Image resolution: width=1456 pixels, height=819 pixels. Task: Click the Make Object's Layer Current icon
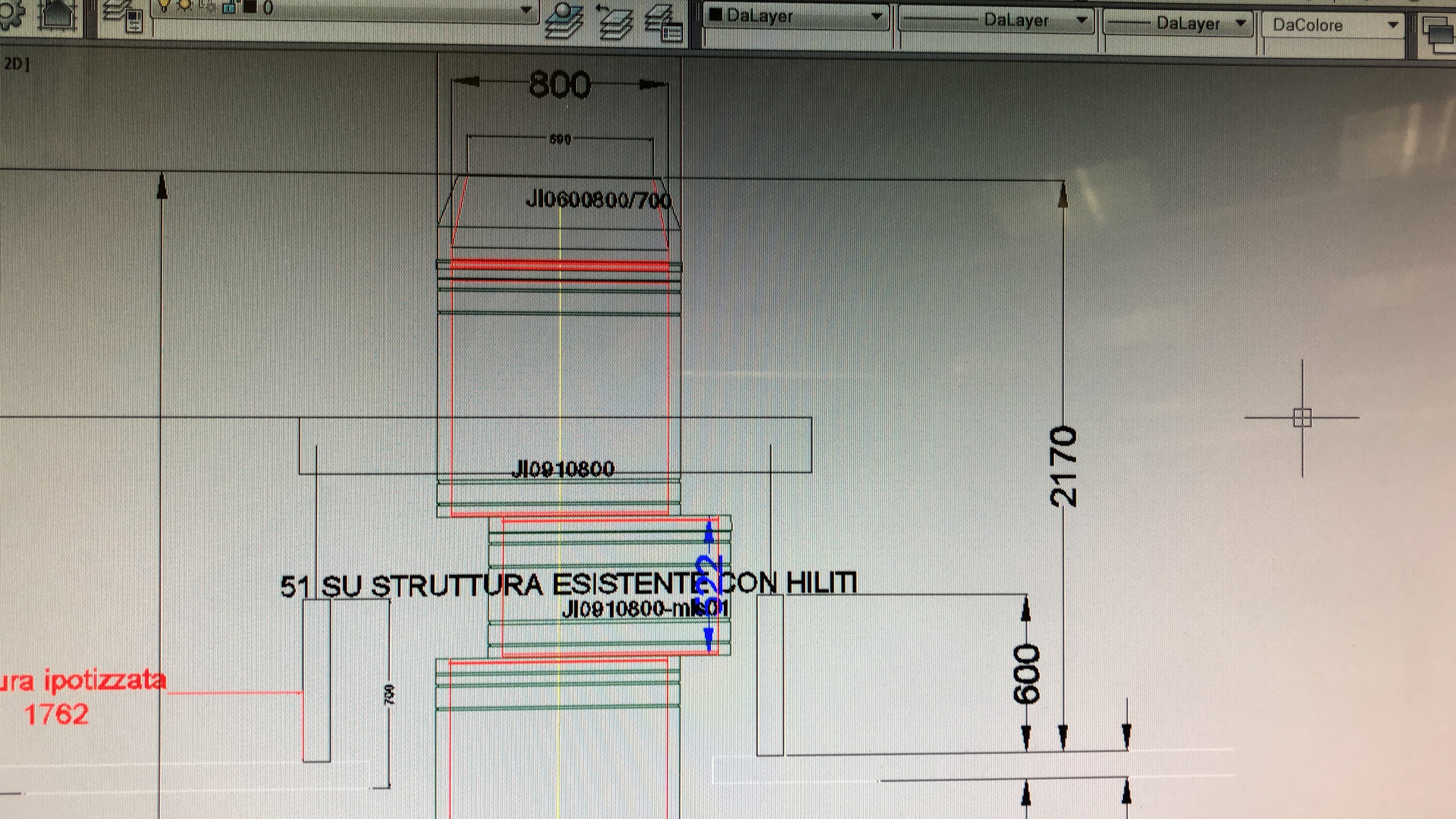564,20
